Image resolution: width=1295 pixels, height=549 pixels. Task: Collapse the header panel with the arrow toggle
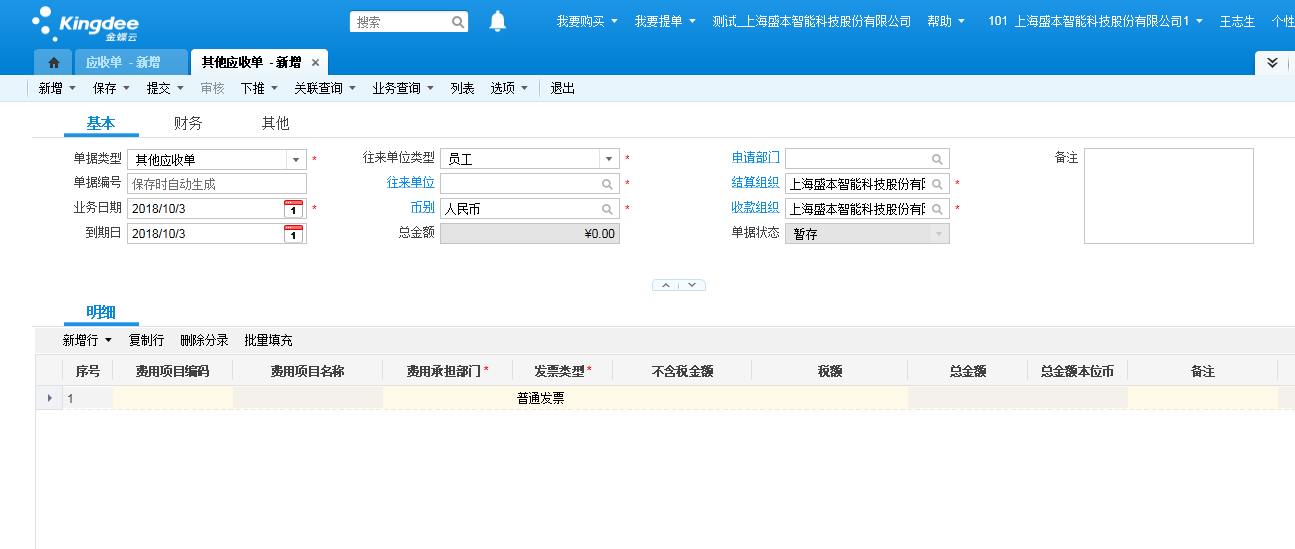click(x=666, y=285)
